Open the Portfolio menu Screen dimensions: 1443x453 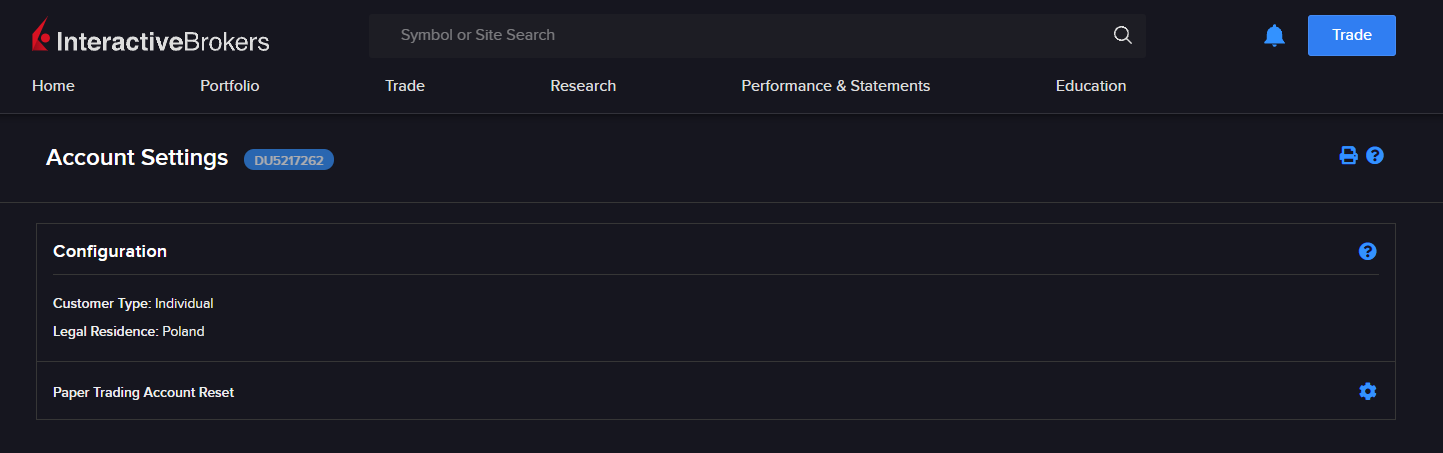(229, 86)
